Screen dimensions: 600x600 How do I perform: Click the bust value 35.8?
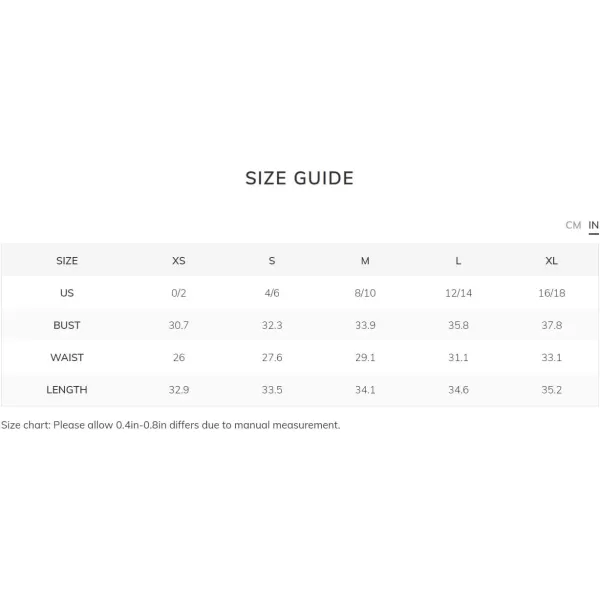(458, 325)
